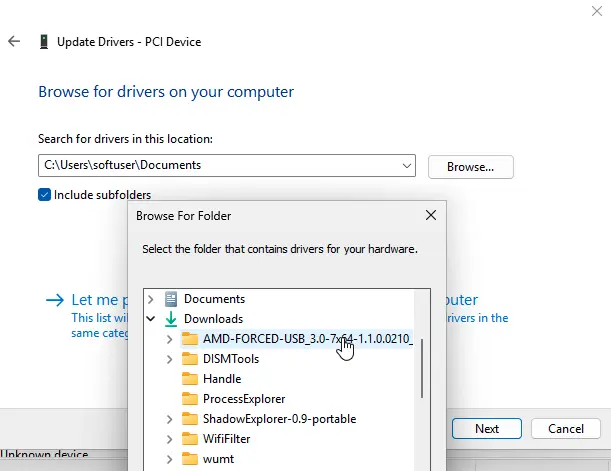Expand the AMD-FORCED-USB folder node
Image resolution: width=611 pixels, height=471 pixels.
(170, 339)
